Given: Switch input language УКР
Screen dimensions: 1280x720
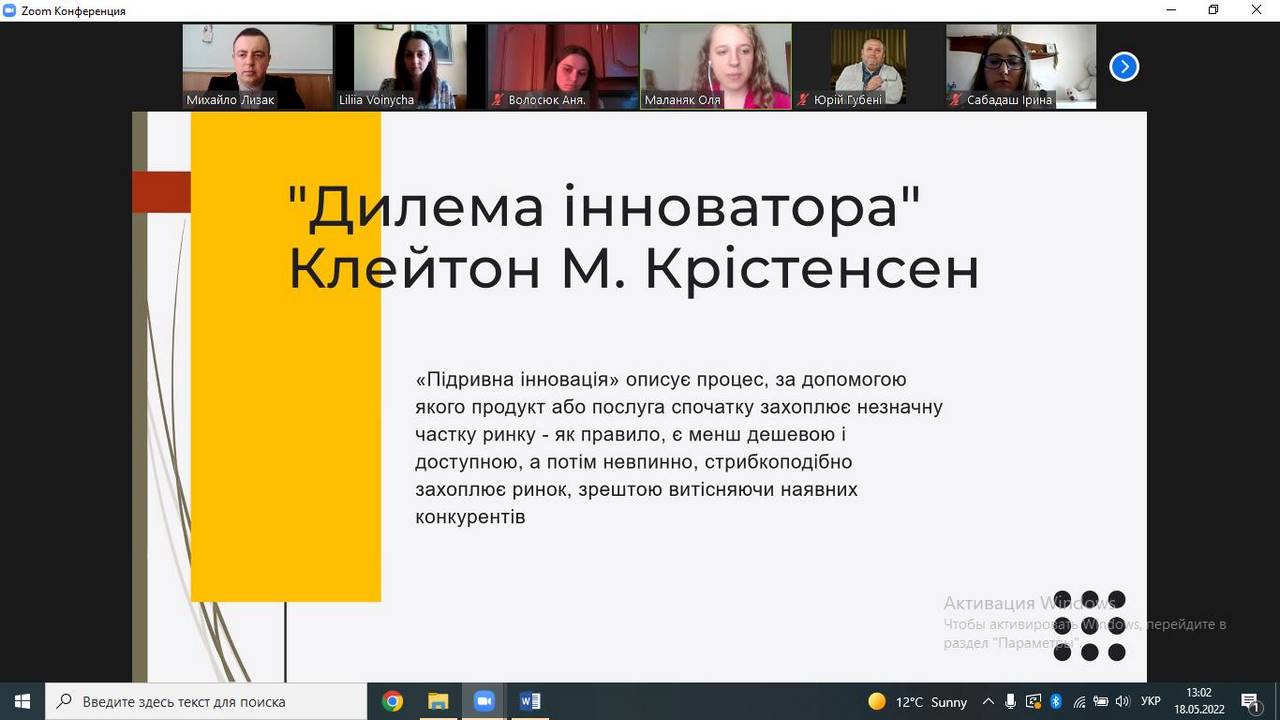Looking at the screenshot, I should 1151,702.
